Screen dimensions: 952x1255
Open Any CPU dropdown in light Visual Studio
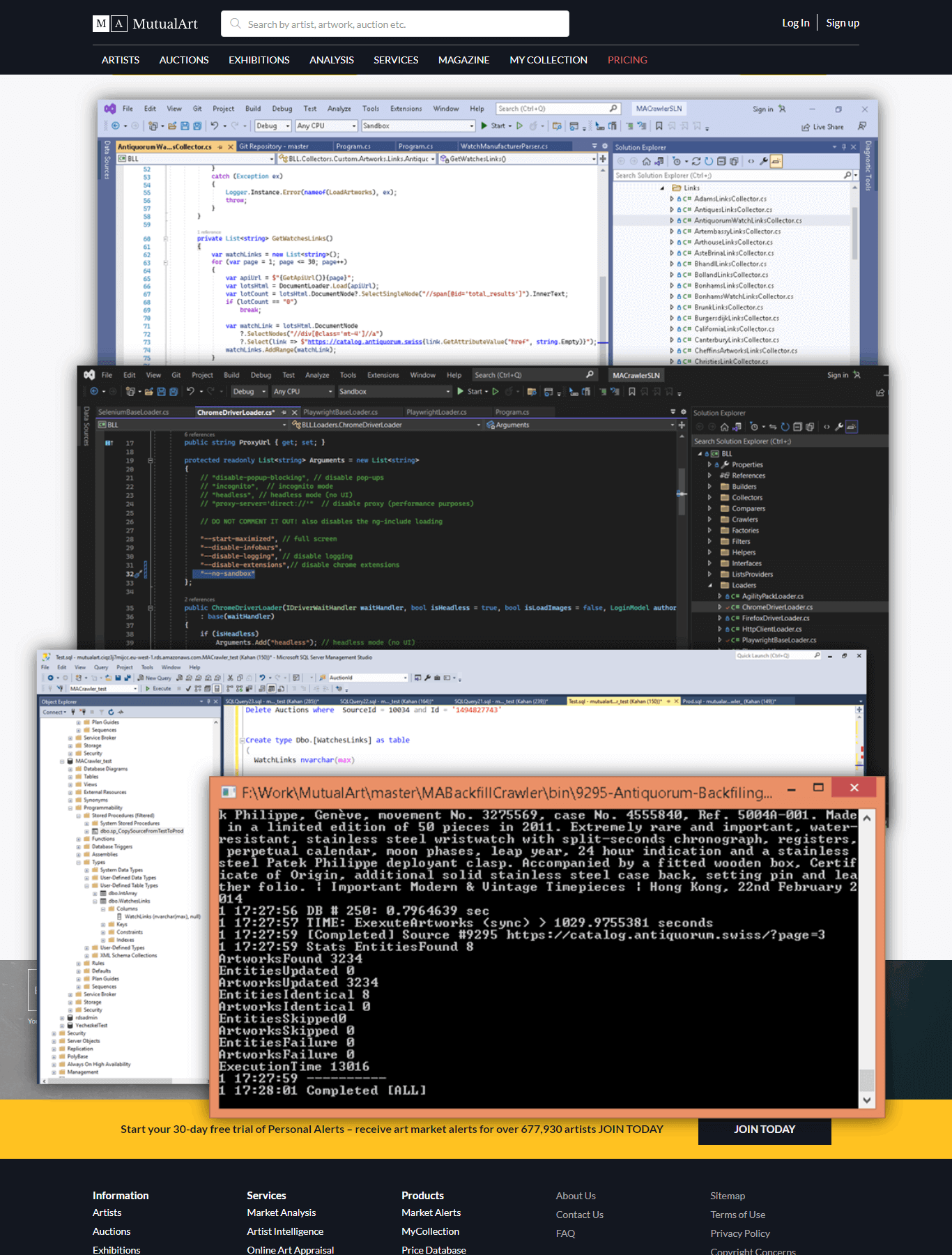[326, 126]
